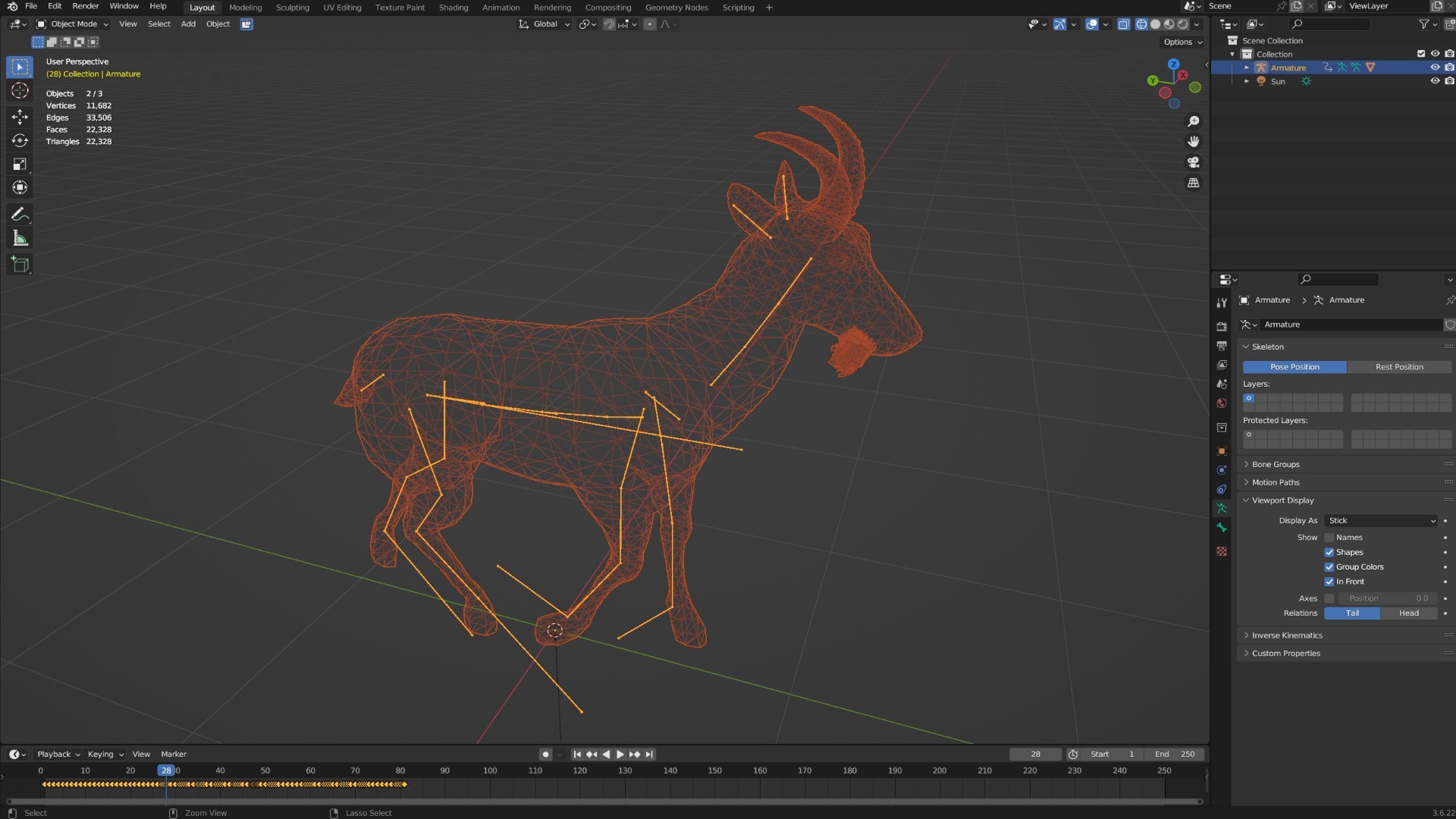Expand the Motion Paths panel
The width and height of the screenshot is (1456, 819).
[1276, 483]
